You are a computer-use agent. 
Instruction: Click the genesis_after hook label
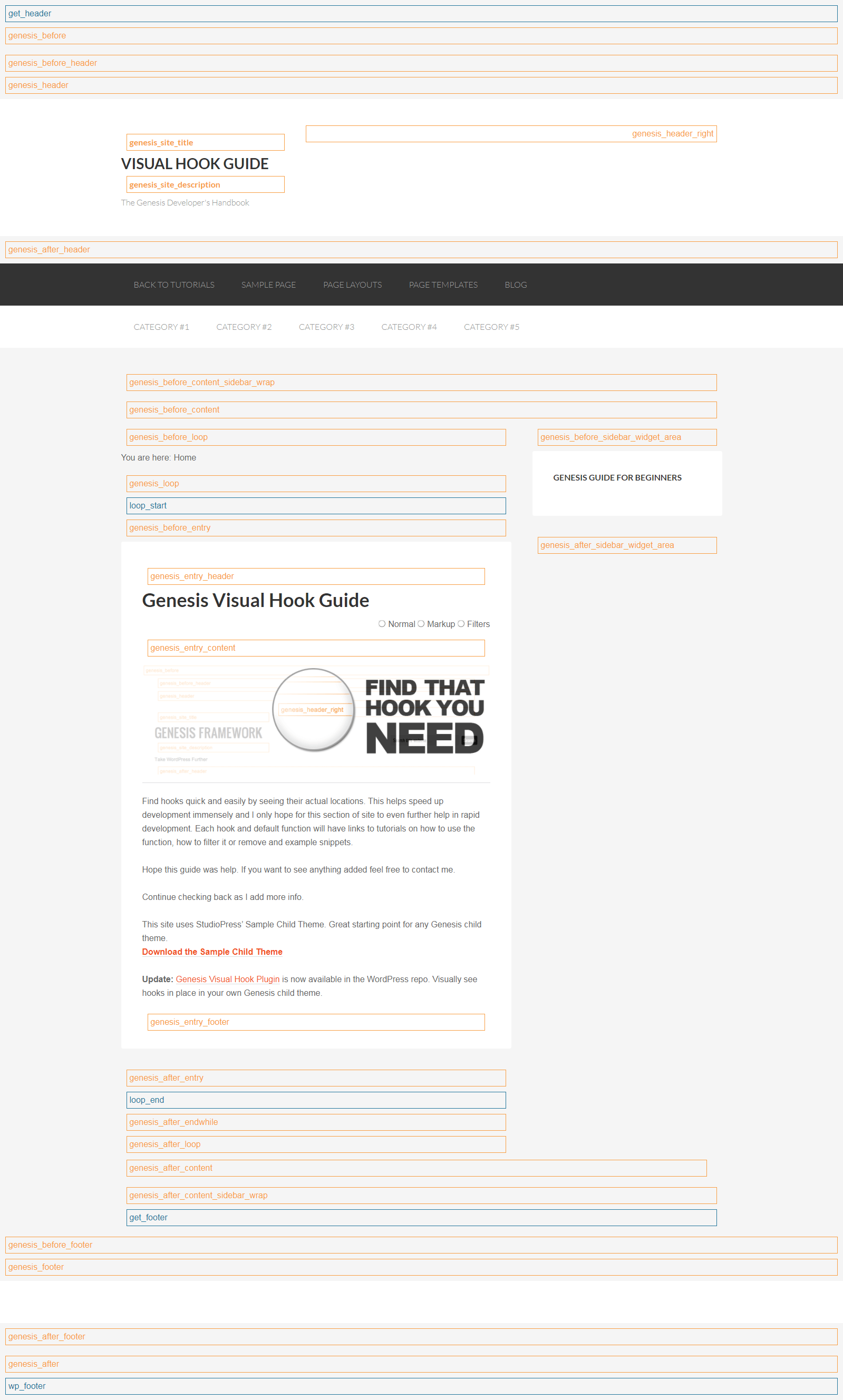[422, 1364]
